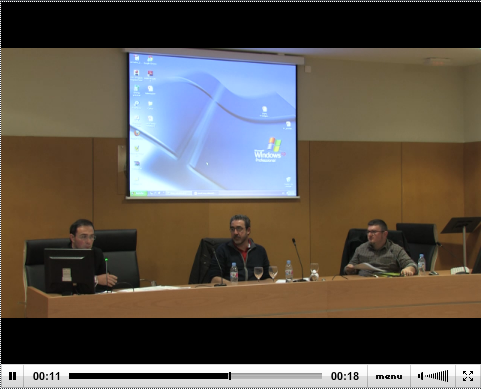The image size is (481, 389).
Task: Click the Windows XP Professional logo
Action: point(270,150)
